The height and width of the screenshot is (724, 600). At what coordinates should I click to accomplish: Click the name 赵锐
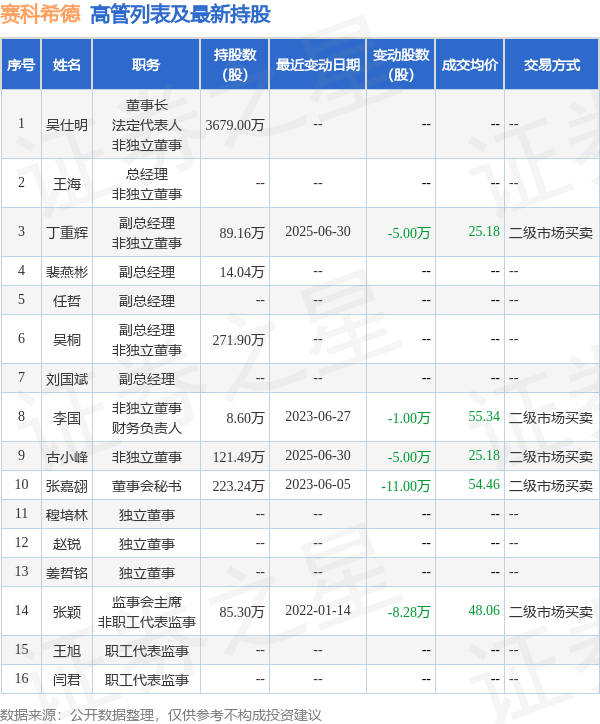tap(67, 544)
